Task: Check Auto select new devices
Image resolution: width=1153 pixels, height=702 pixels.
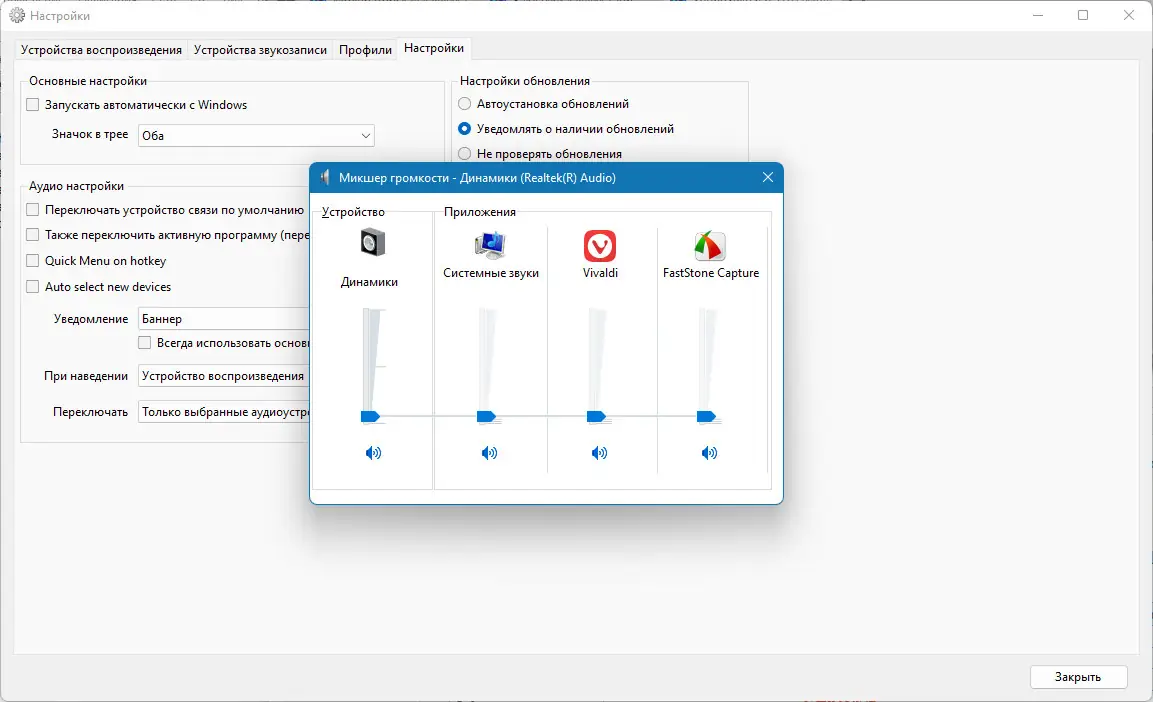Action: [32, 287]
